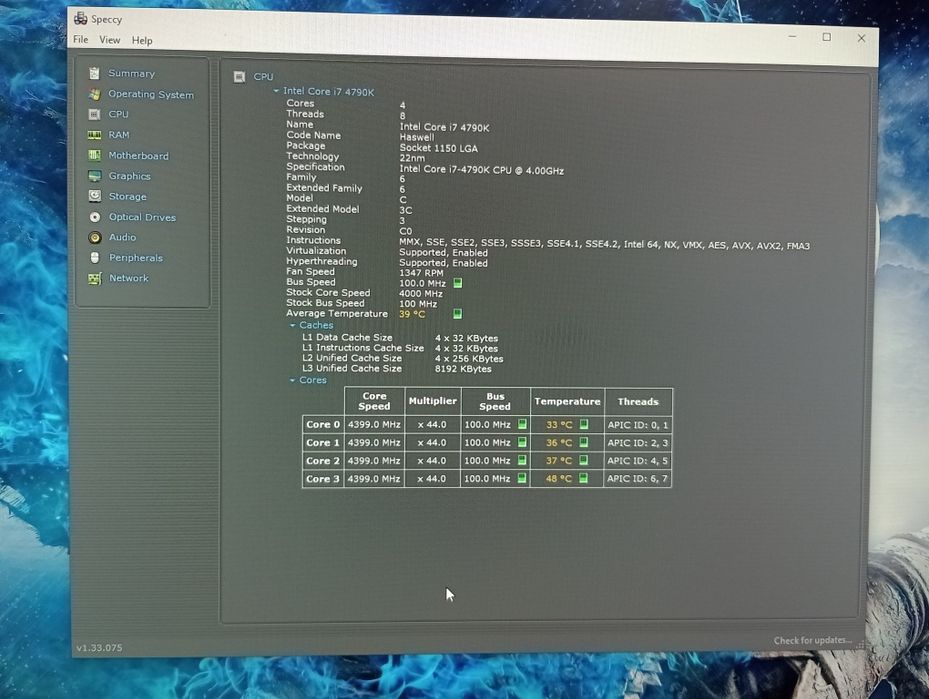This screenshot has width=929, height=699.
Task: Click Core 2 bus speed green icon
Action: [522, 460]
